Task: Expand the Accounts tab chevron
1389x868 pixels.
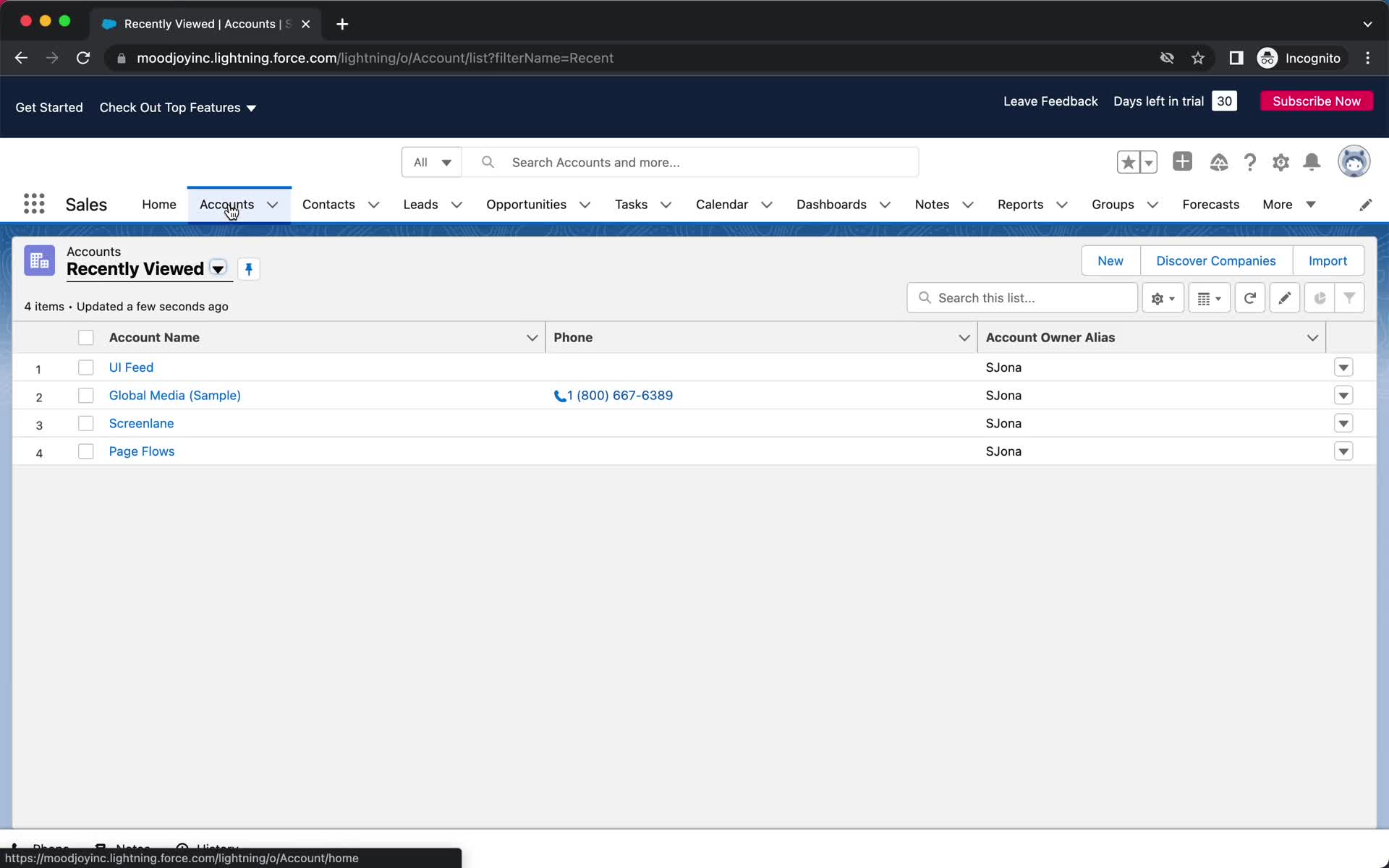Action: pos(273,205)
